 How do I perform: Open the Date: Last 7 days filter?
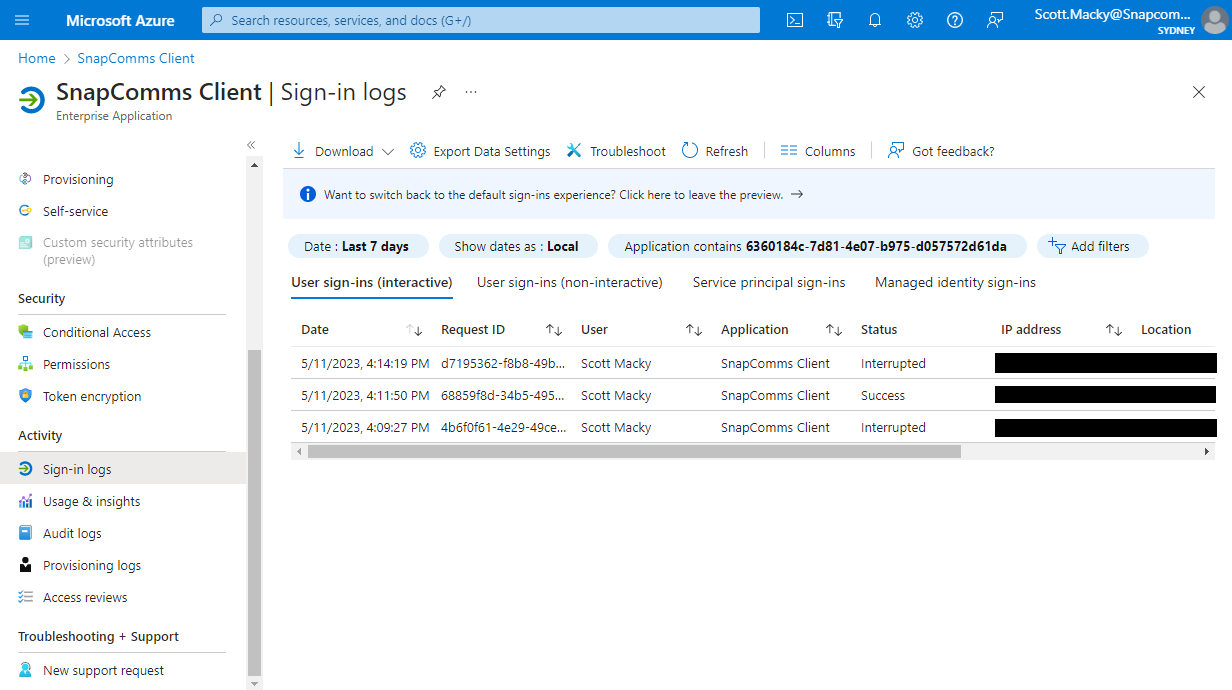coord(358,245)
